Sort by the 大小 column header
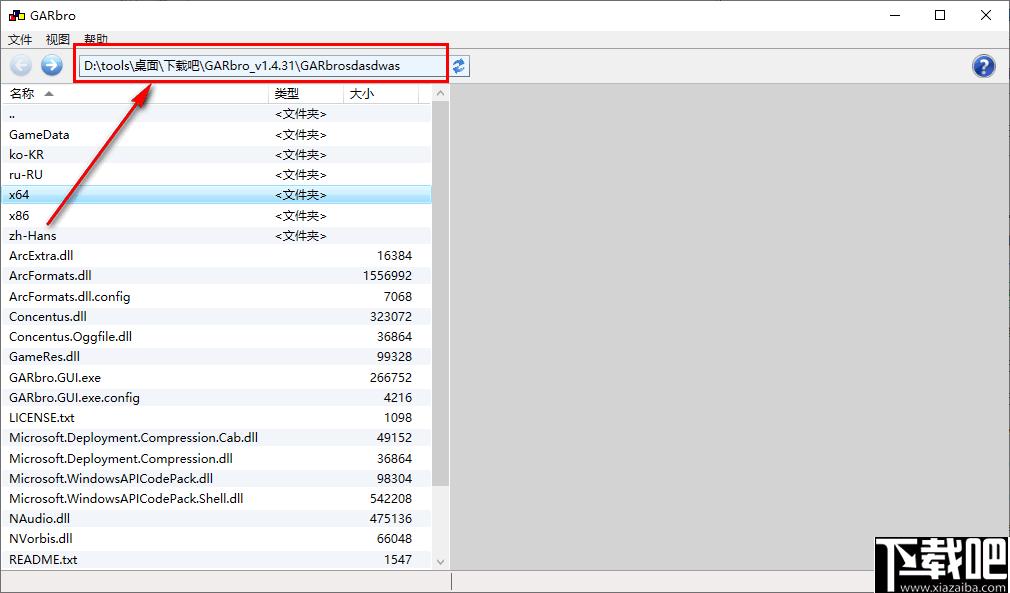The height and width of the screenshot is (593, 1010). pyautogui.click(x=381, y=94)
